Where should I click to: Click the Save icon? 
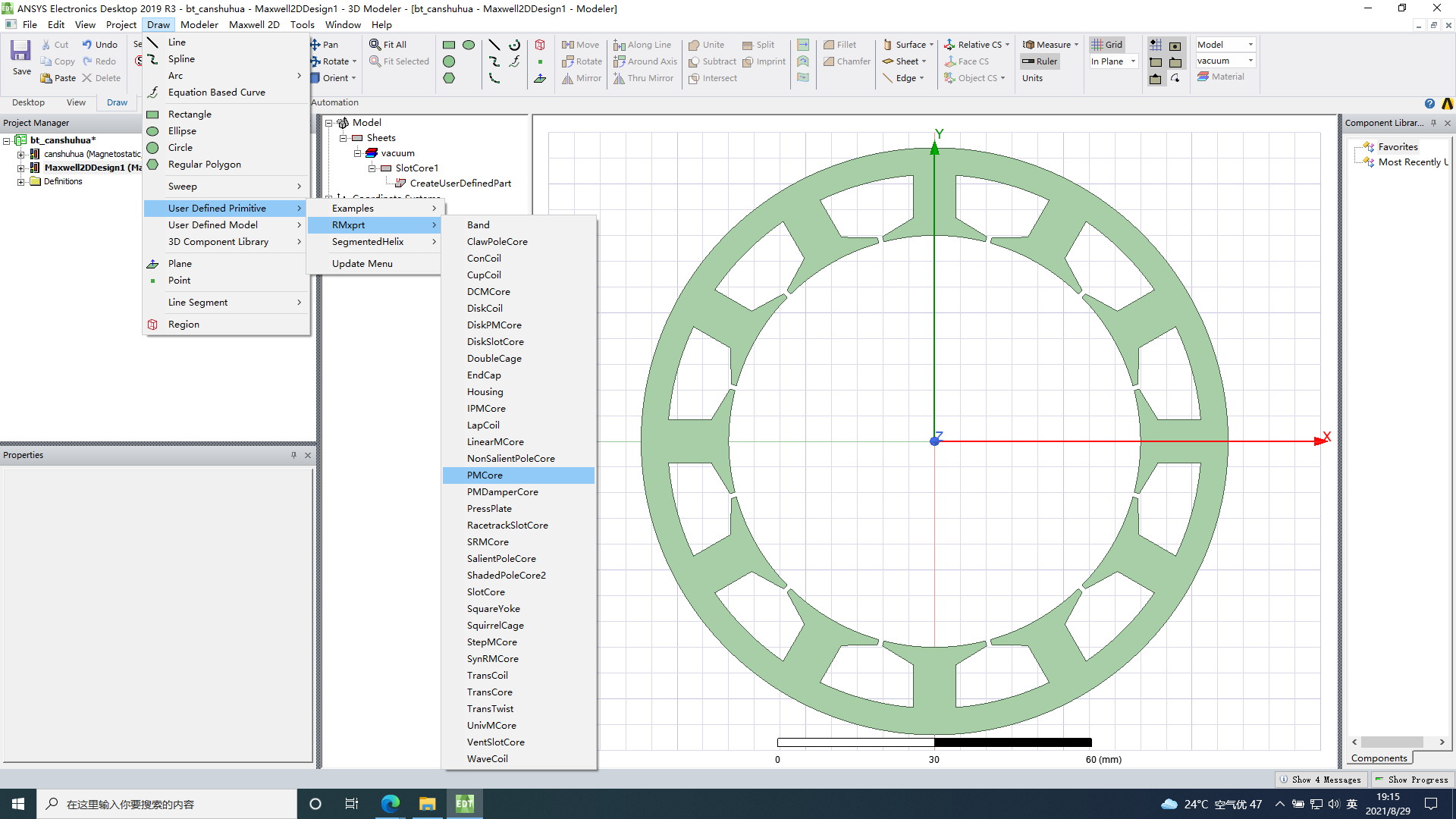20,52
